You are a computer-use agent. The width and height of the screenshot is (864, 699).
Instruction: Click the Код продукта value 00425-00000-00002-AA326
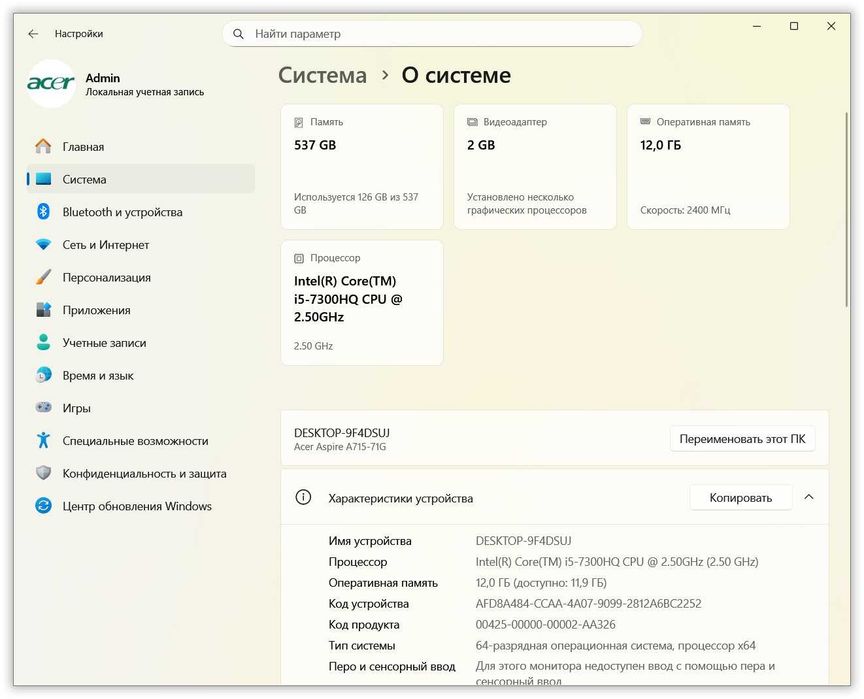tap(546, 625)
